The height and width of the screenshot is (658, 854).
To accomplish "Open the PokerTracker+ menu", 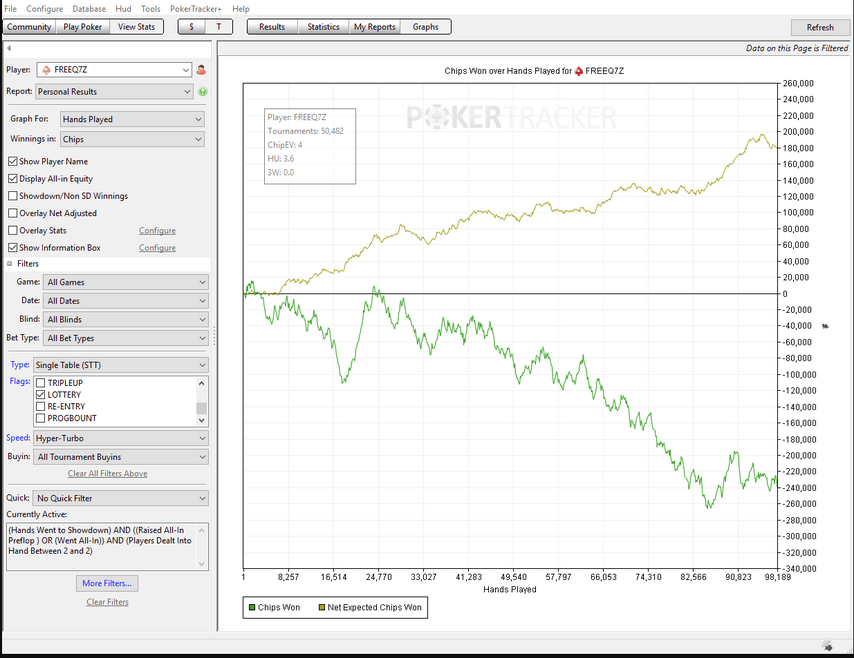I will tap(196, 9).
